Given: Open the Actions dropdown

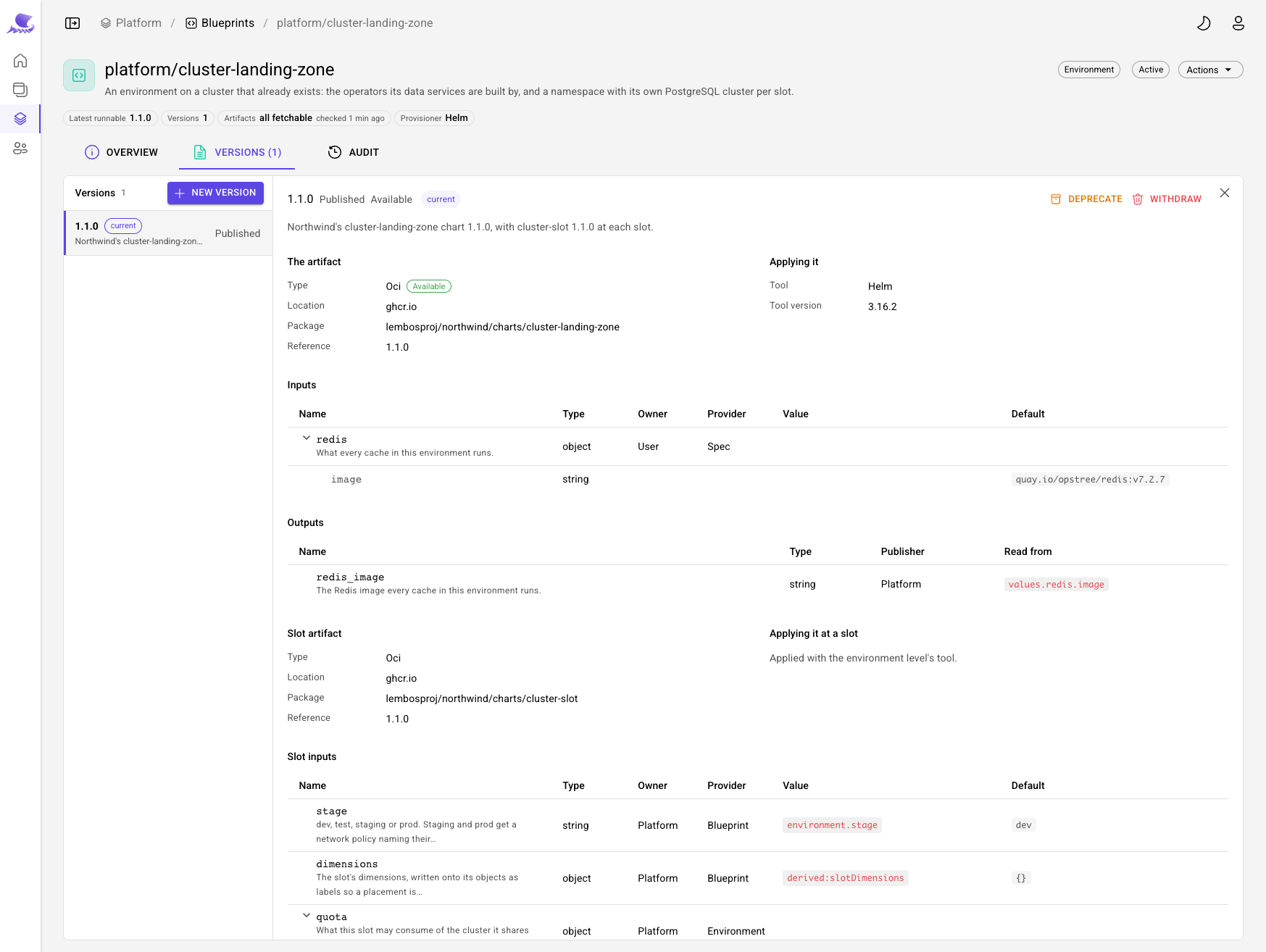Looking at the screenshot, I should point(1210,70).
